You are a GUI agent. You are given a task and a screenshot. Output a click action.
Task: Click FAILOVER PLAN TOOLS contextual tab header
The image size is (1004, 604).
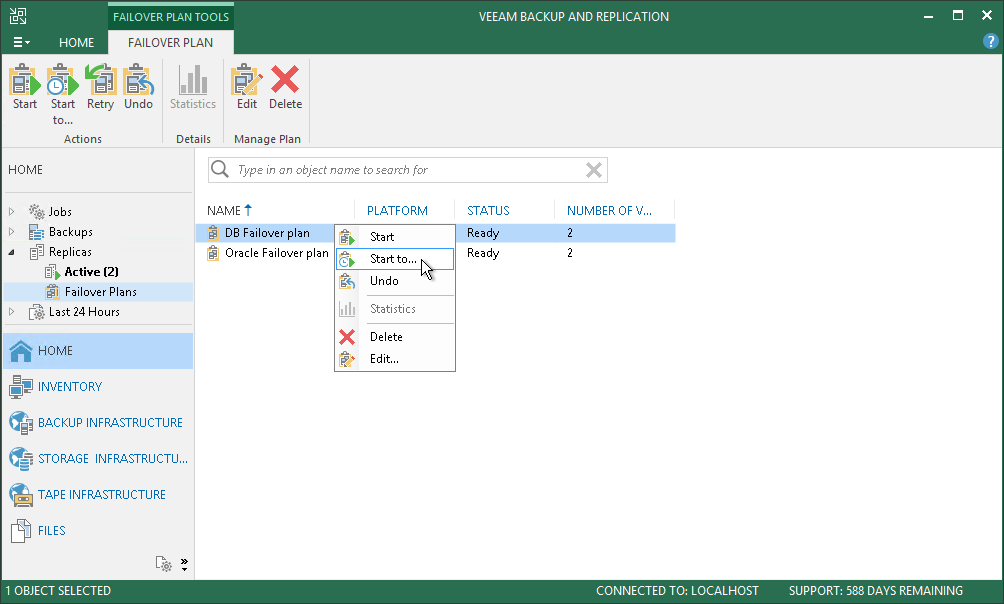coord(171,17)
